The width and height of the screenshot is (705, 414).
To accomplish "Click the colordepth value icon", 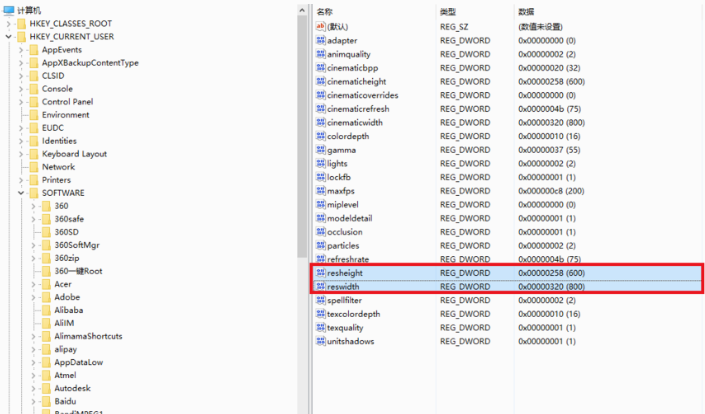I will click(321, 136).
